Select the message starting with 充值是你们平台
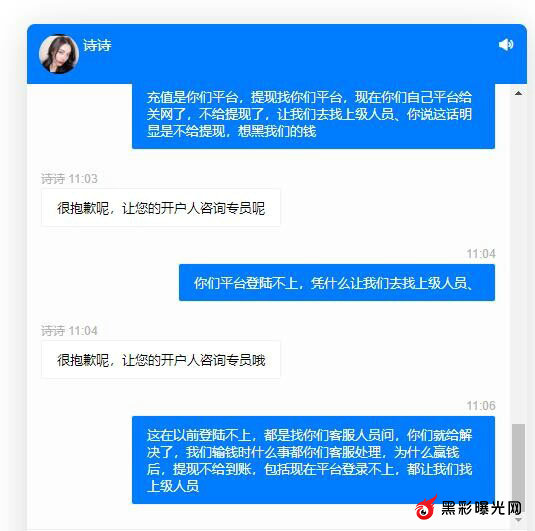 [x=313, y=116]
